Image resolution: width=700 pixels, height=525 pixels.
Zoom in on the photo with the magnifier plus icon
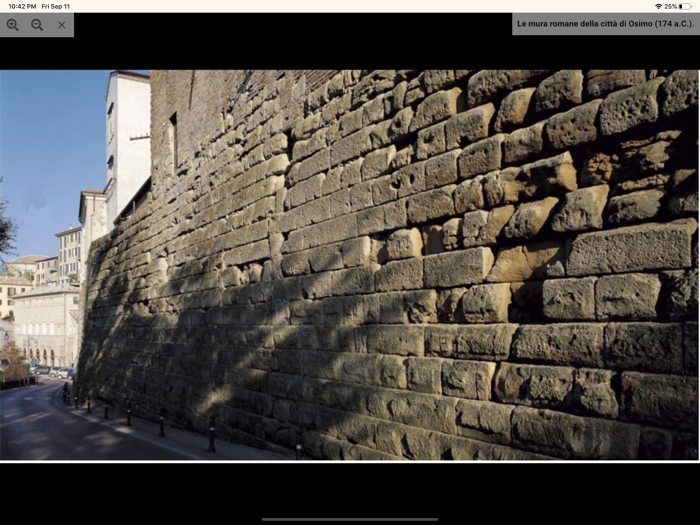(x=12, y=25)
